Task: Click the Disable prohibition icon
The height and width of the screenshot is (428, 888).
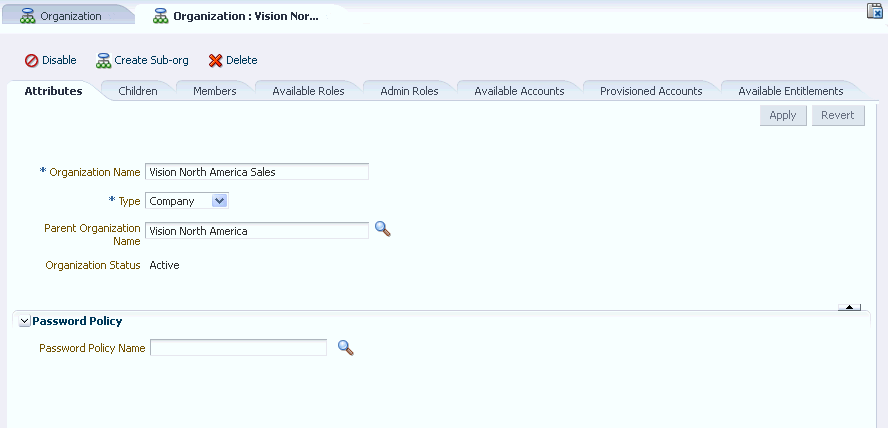Action: click(x=32, y=61)
